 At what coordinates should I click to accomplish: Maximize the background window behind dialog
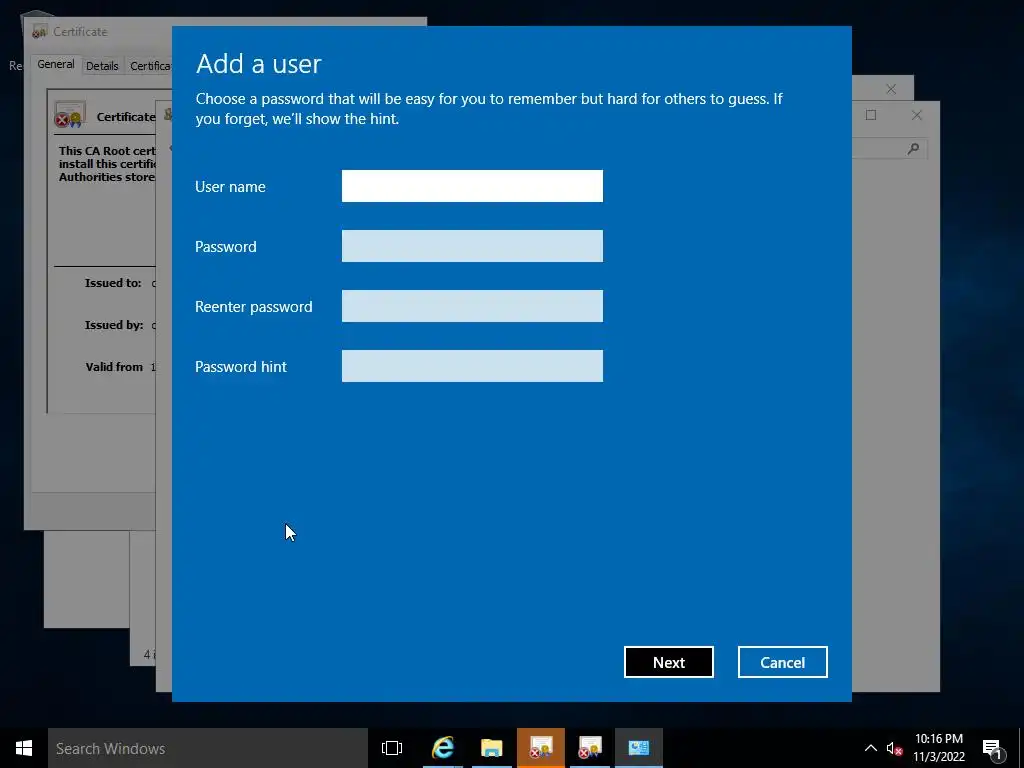click(871, 115)
